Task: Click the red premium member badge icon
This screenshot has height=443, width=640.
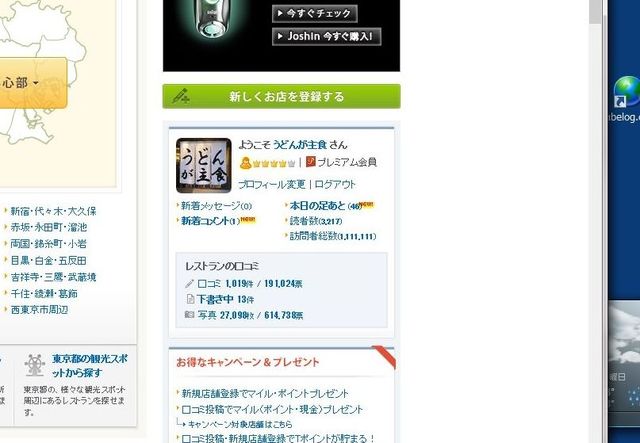Action: click(311, 162)
